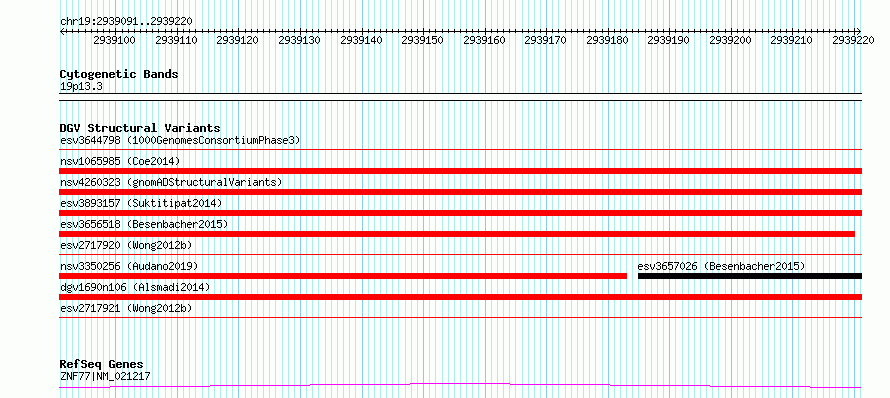Select the esv3657026 (Besenbacher2015) label

point(721,266)
